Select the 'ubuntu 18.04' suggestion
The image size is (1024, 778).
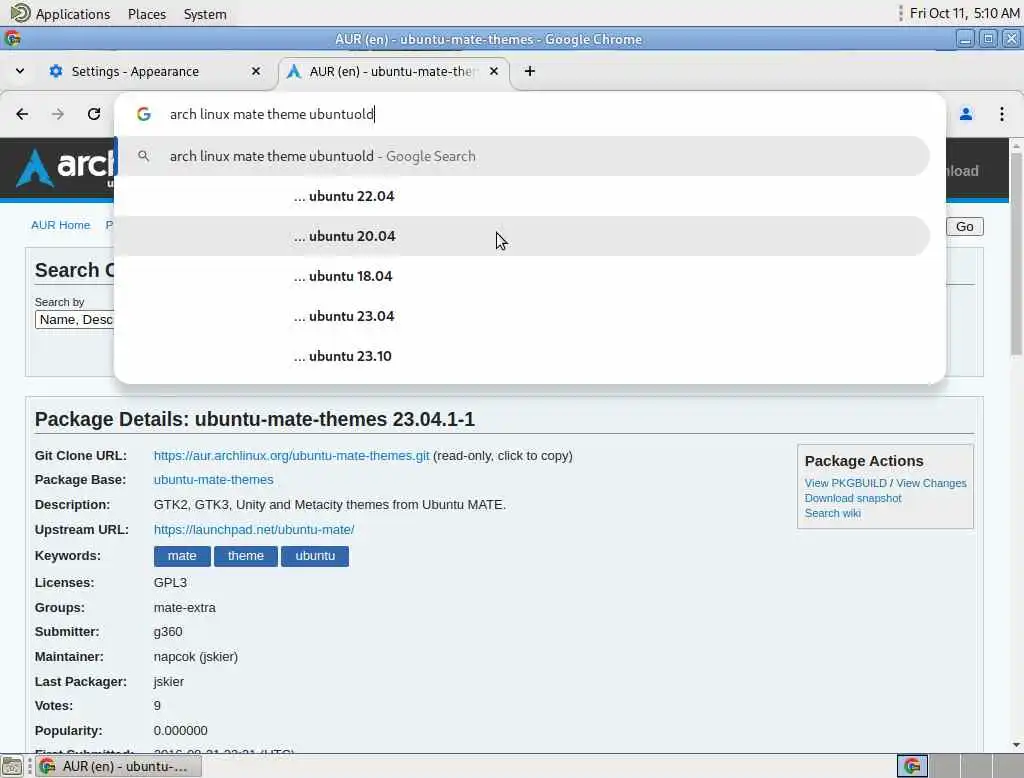522,276
